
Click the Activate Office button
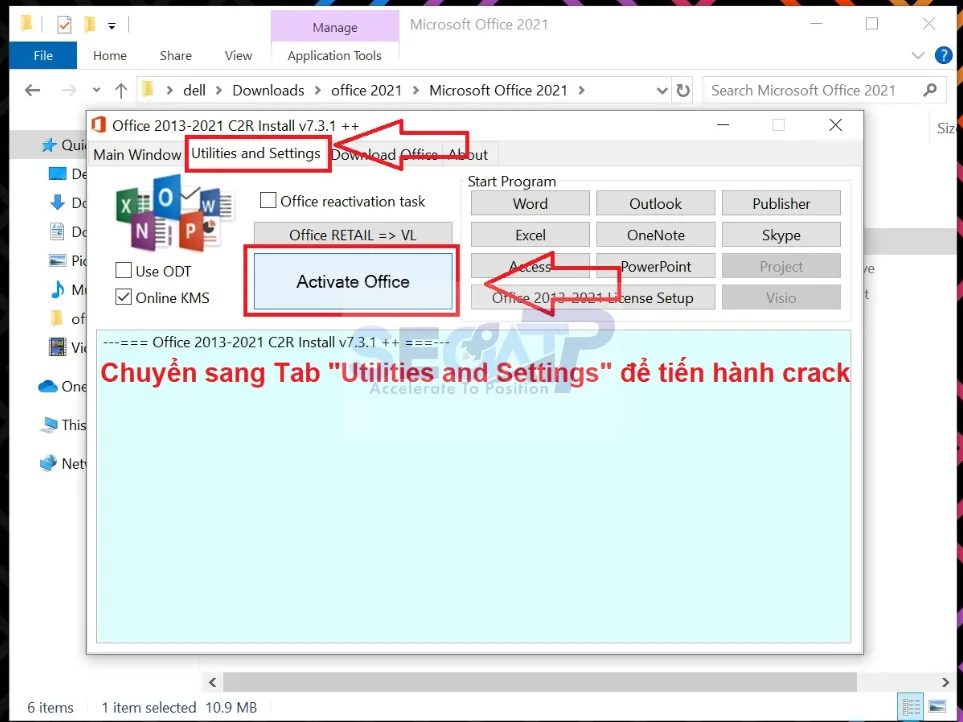pos(351,282)
